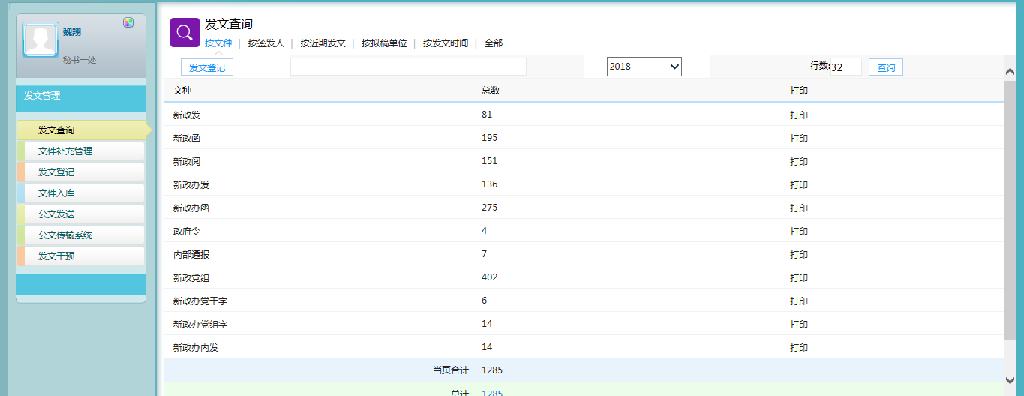Viewport: 1024px width, 396px height.
Task: Open the sidebar item below 发文查询
Action: (x=81, y=151)
